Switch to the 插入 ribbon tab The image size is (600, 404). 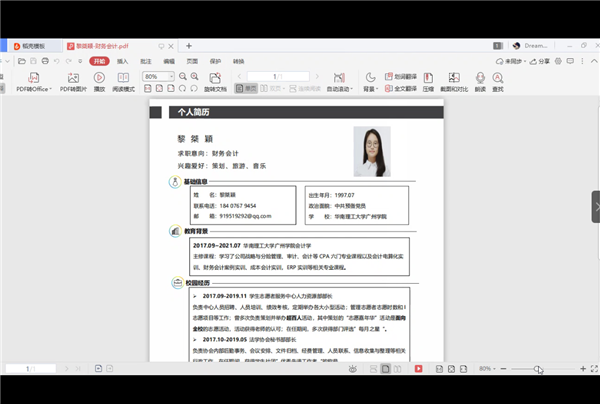point(122,61)
